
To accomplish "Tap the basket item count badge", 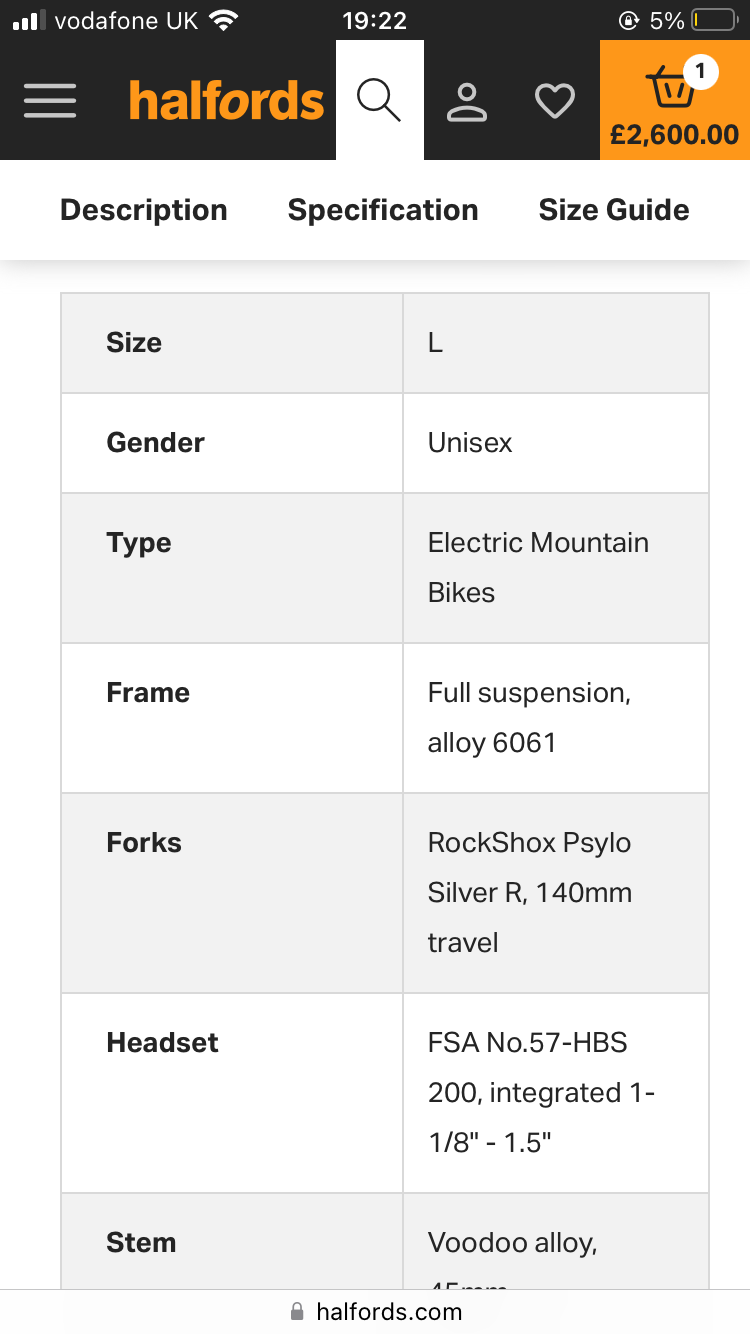I will 700,72.
